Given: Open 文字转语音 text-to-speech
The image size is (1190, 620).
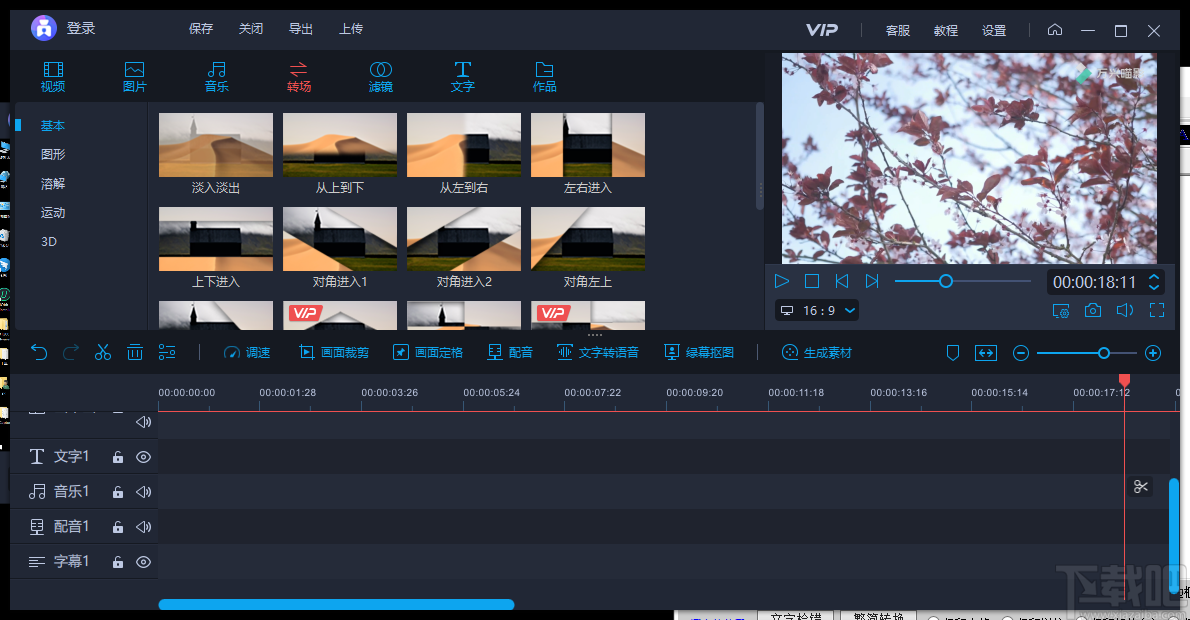Looking at the screenshot, I should pos(598,353).
